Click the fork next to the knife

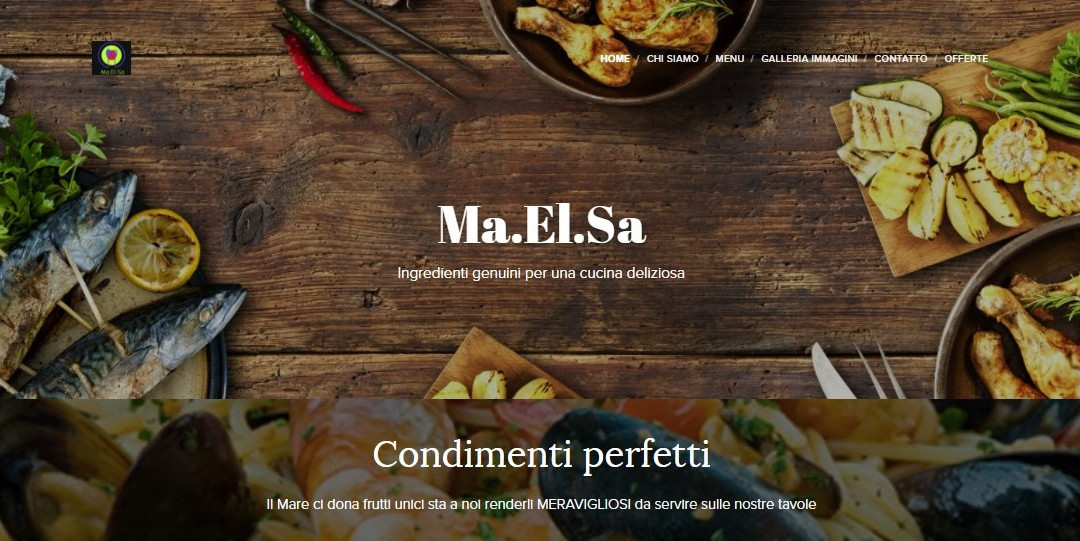click(x=882, y=369)
